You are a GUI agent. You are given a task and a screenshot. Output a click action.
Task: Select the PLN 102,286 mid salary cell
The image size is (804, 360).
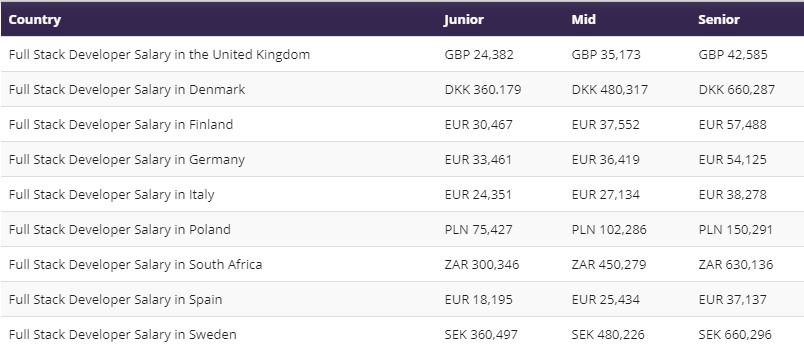click(x=609, y=229)
